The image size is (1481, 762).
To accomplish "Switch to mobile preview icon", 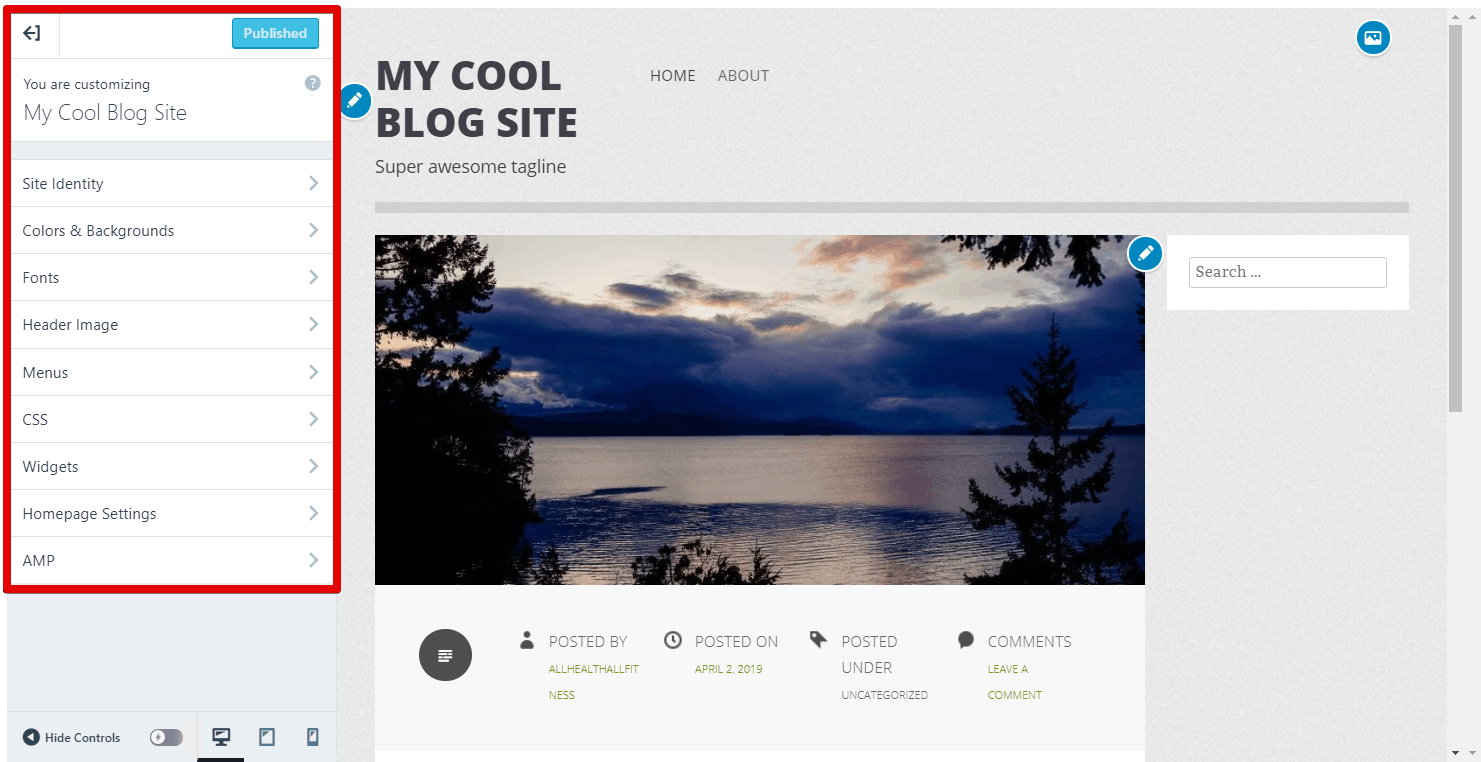I will (313, 737).
